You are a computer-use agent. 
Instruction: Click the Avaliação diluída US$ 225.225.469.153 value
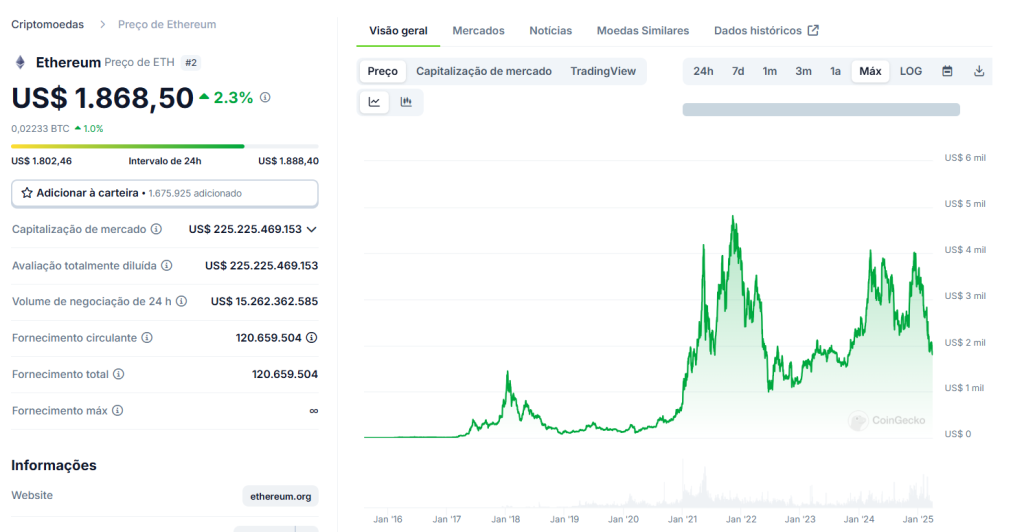tap(261, 266)
